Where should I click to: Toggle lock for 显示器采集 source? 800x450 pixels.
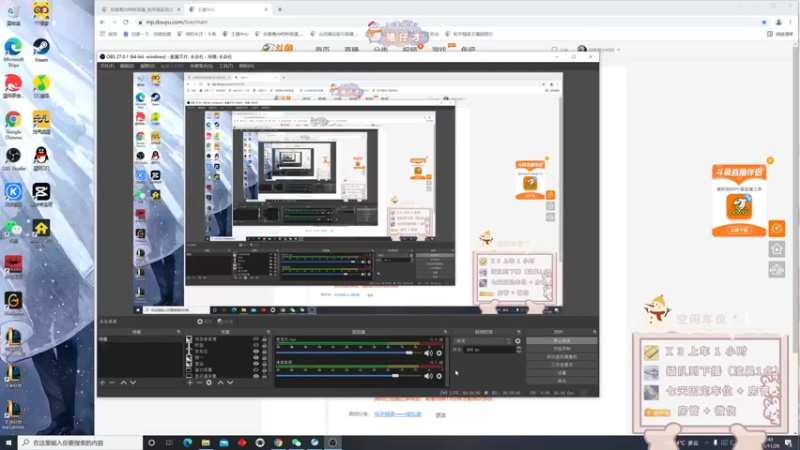click(x=264, y=376)
